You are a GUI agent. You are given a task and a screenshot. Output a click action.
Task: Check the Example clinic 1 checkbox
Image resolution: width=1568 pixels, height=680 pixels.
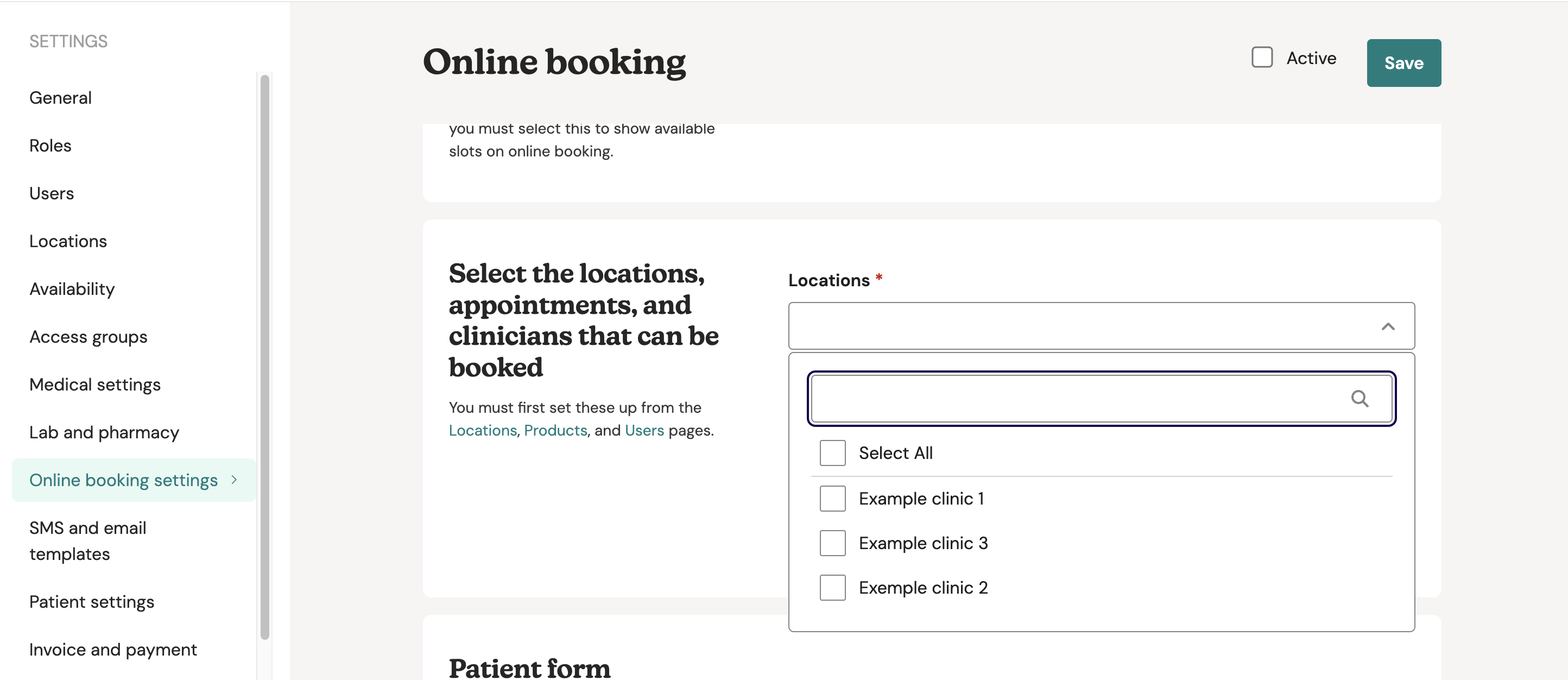point(832,499)
